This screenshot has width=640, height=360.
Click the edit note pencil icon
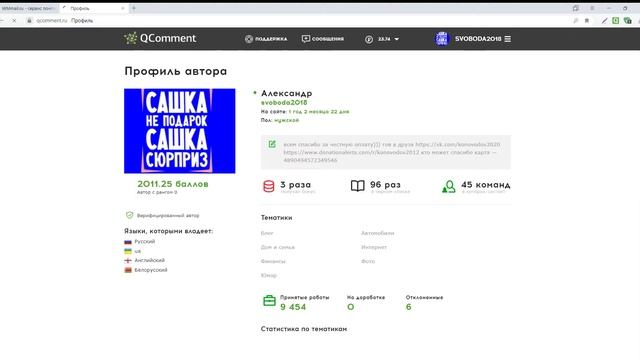272,144
